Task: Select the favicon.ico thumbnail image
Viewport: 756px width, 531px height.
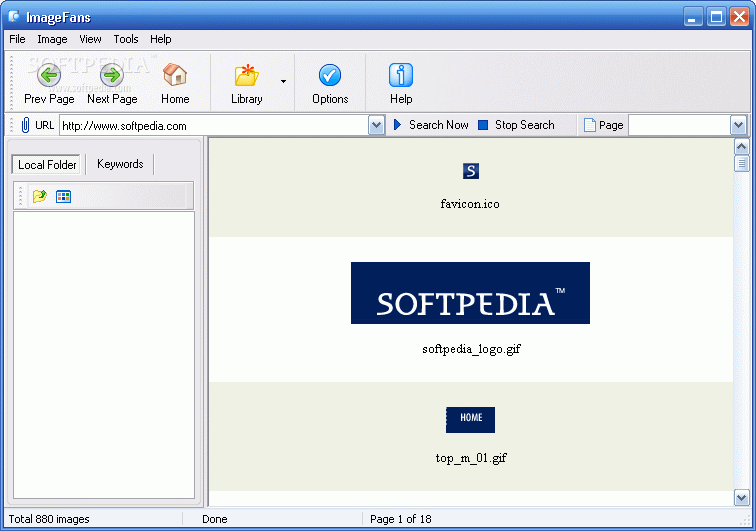Action: pos(471,171)
